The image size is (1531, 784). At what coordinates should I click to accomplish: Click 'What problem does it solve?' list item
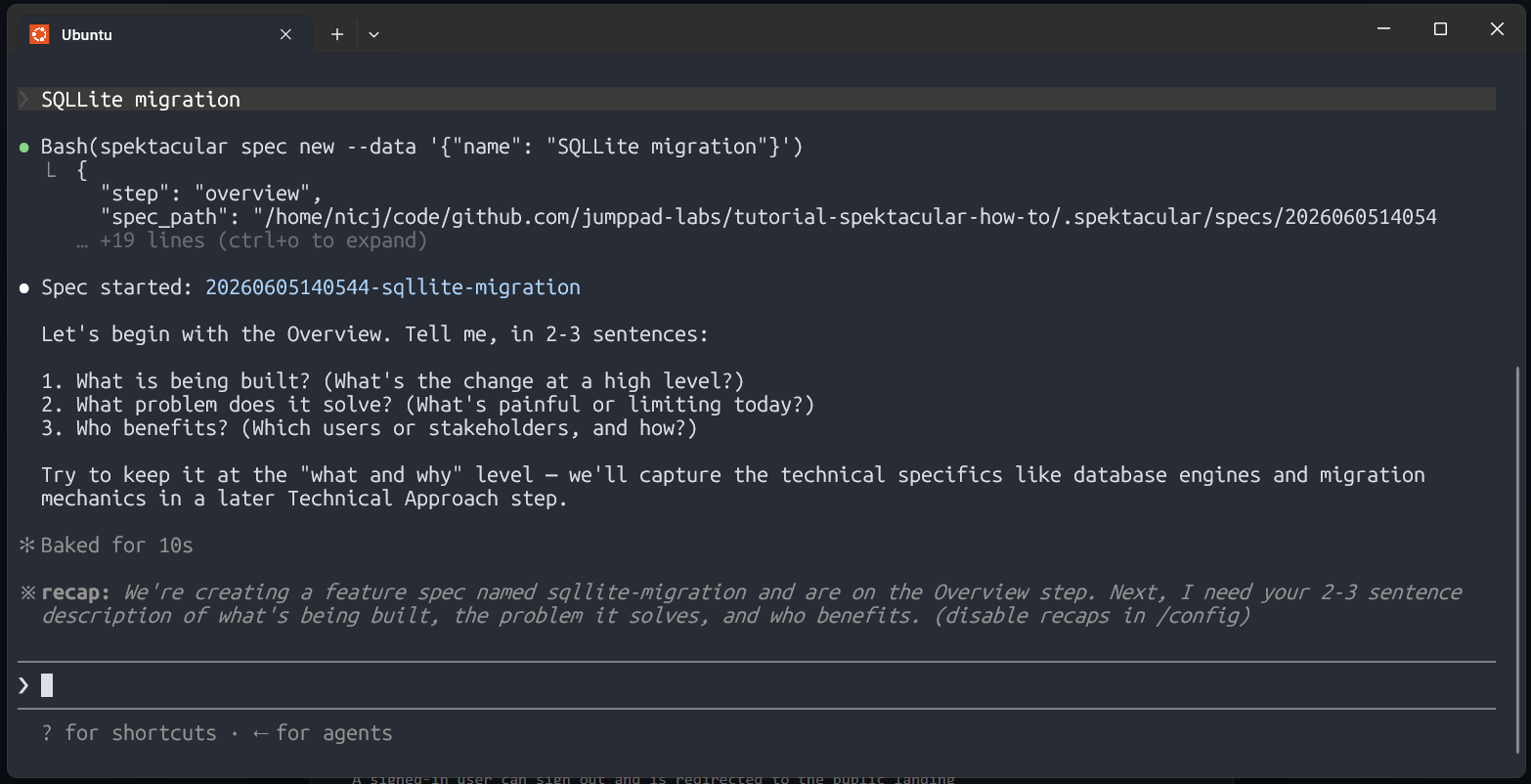click(428, 405)
